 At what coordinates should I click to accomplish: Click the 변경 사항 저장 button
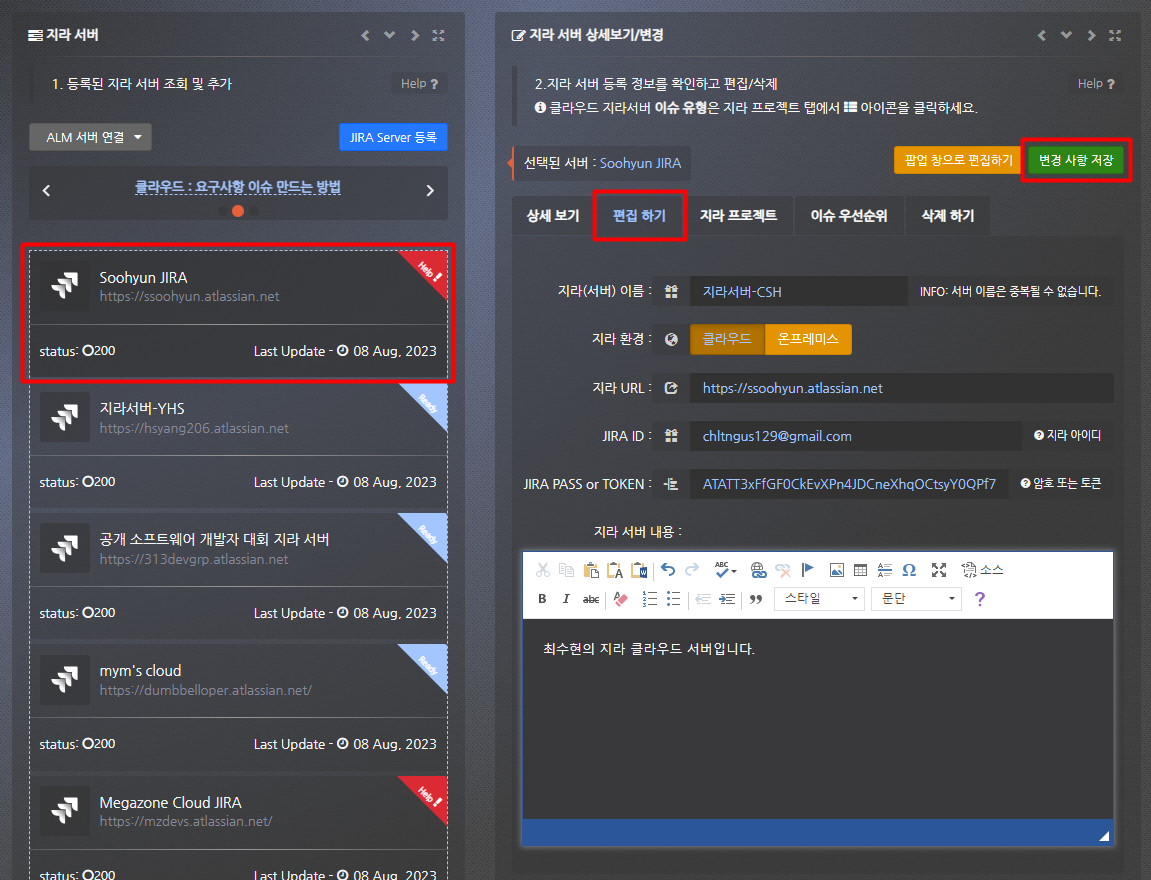(x=1076, y=160)
